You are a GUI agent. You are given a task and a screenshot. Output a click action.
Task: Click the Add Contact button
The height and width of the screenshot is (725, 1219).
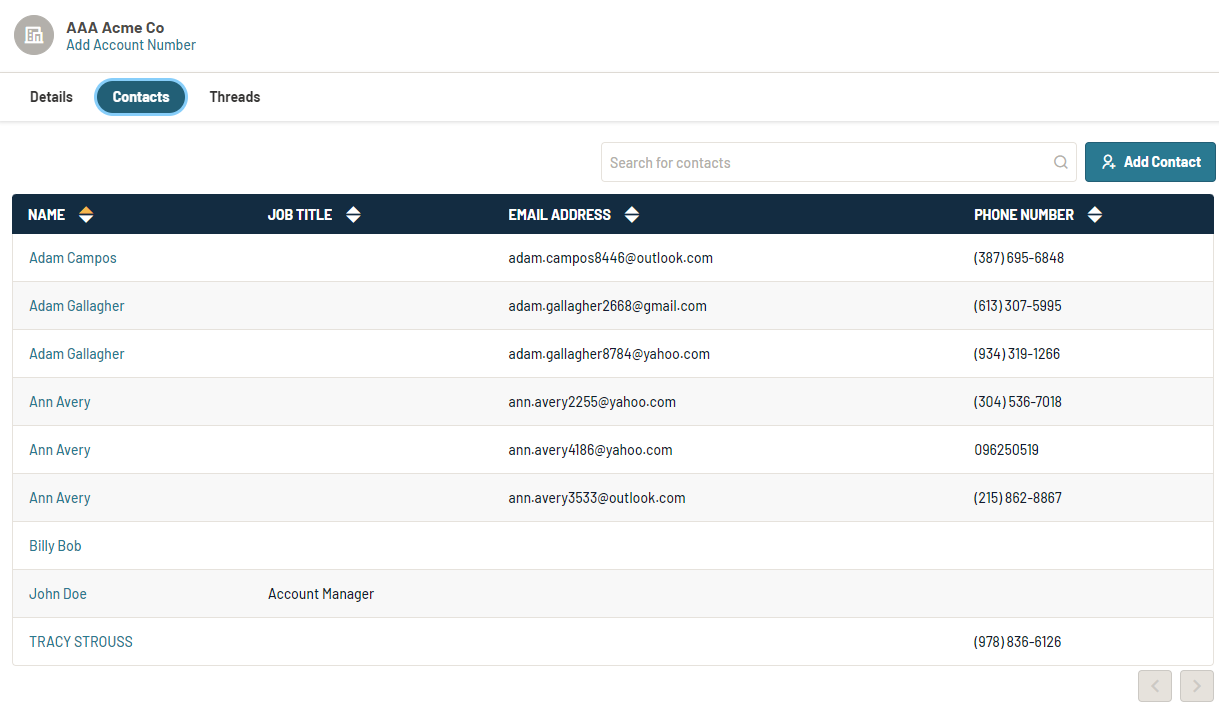(1150, 161)
